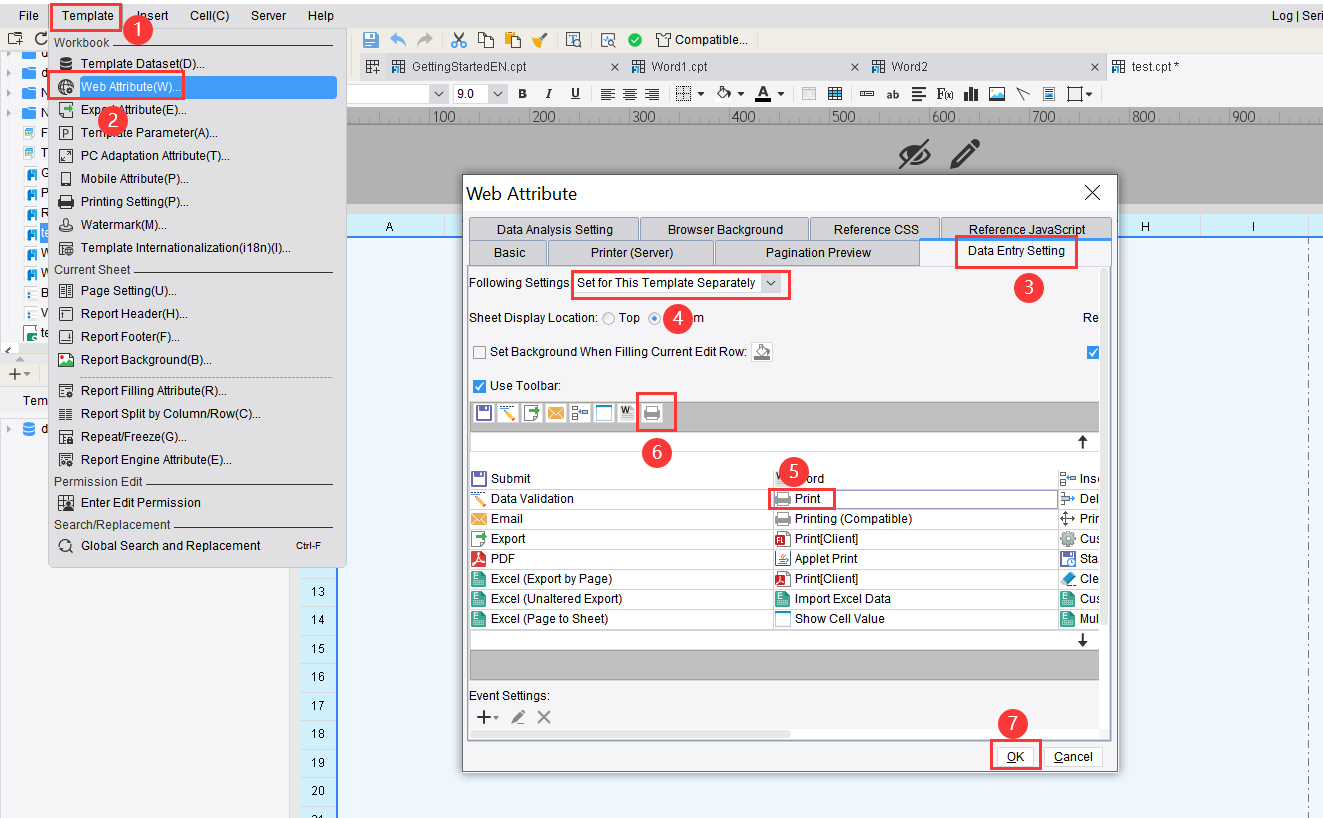Open the border style dropdown arrow
Viewport: 1323px width, 818px height.
point(1088,93)
